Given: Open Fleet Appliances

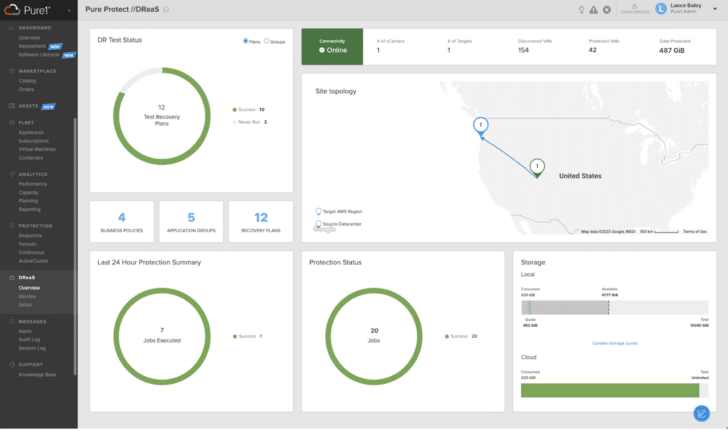Looking at the screenshot, I should point(31,132).
